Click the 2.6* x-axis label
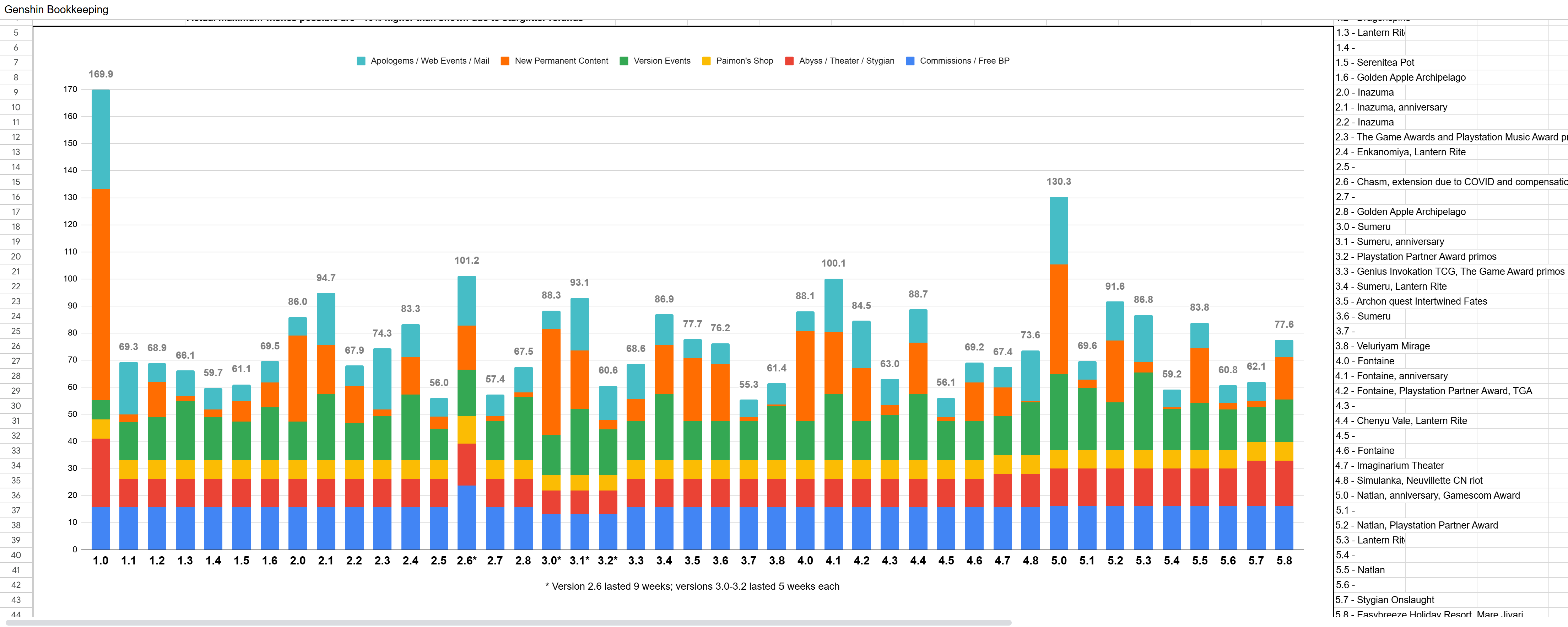Screen dimensions: 1568x627 [466, 561]
